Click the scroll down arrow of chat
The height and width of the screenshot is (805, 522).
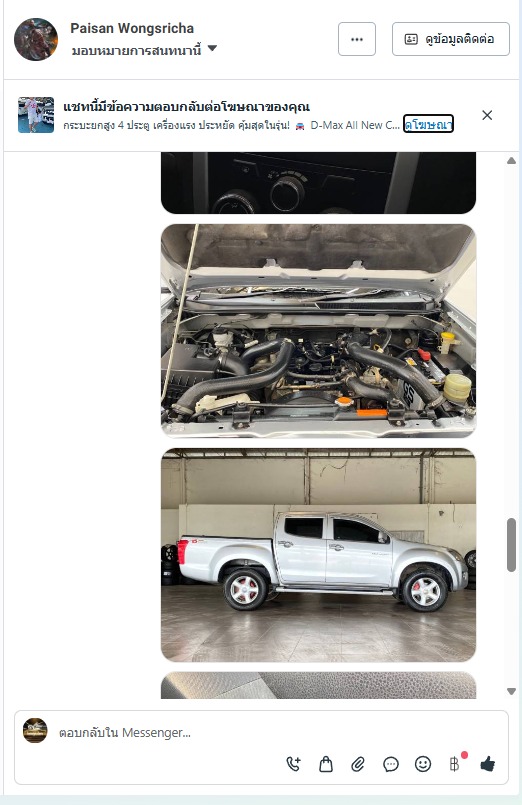click(511, 692)
